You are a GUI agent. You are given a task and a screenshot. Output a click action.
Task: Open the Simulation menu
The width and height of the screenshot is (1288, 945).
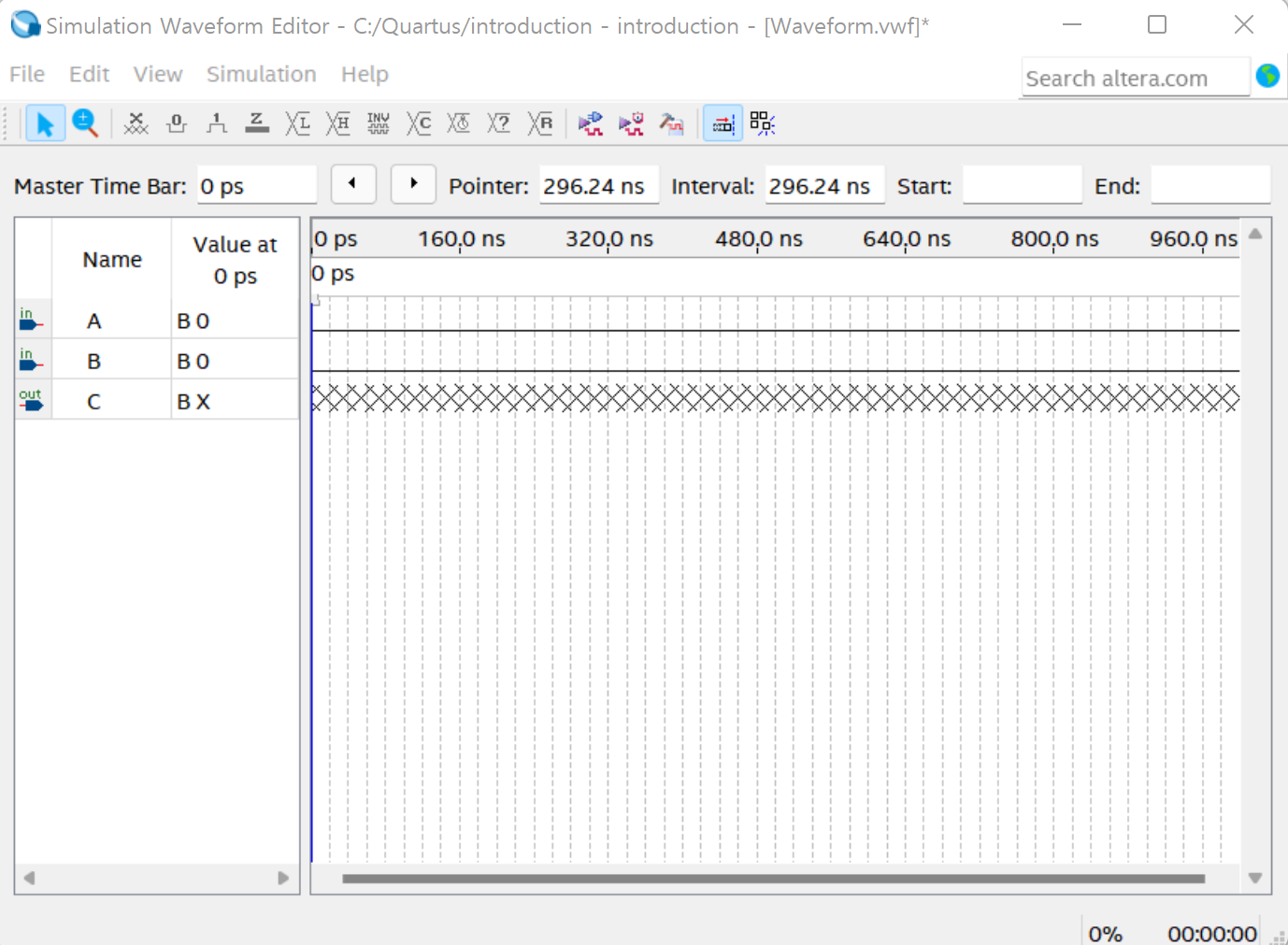click(261, 74)
